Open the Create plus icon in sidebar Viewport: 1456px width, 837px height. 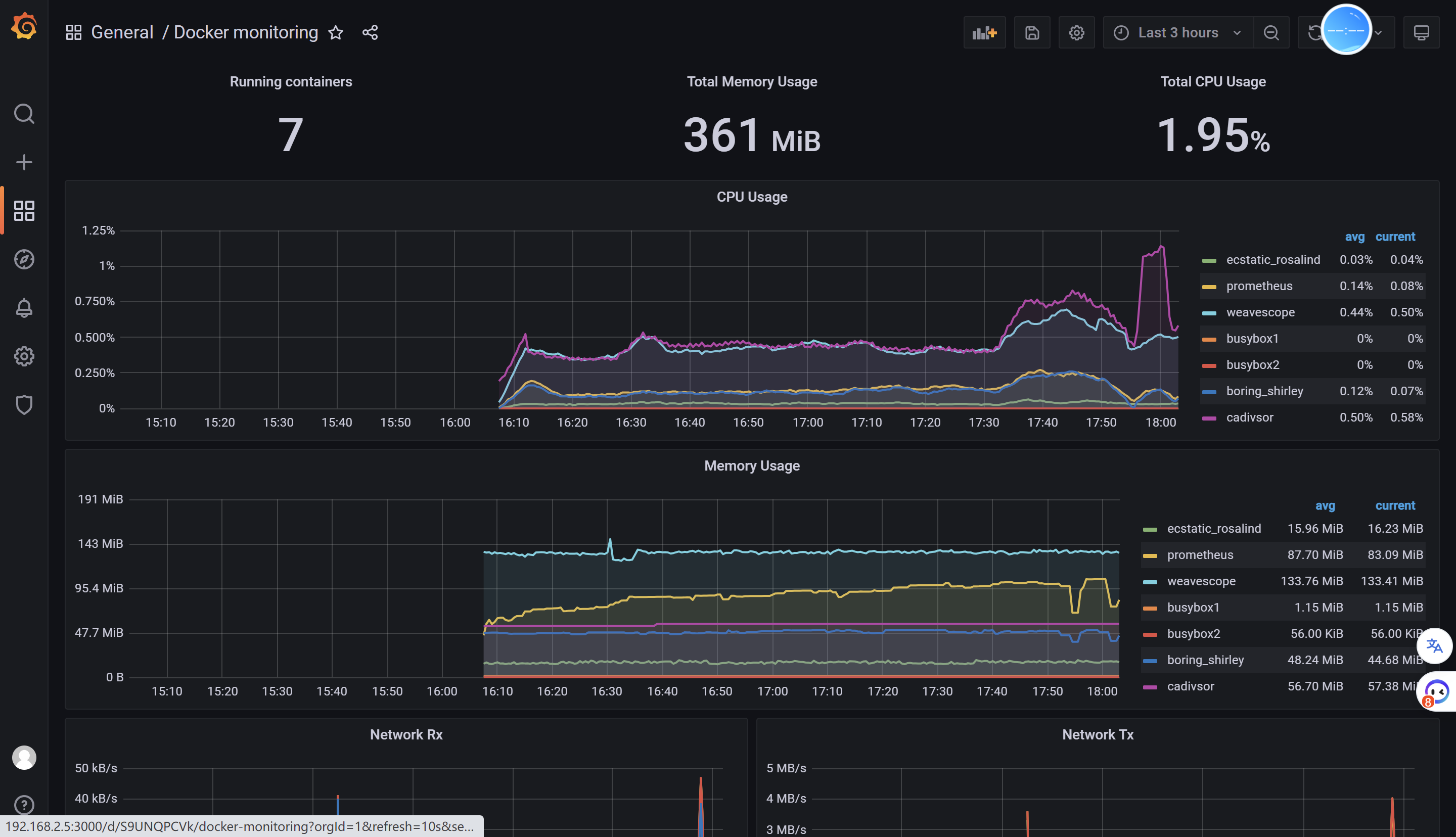[x=24, y=162]
